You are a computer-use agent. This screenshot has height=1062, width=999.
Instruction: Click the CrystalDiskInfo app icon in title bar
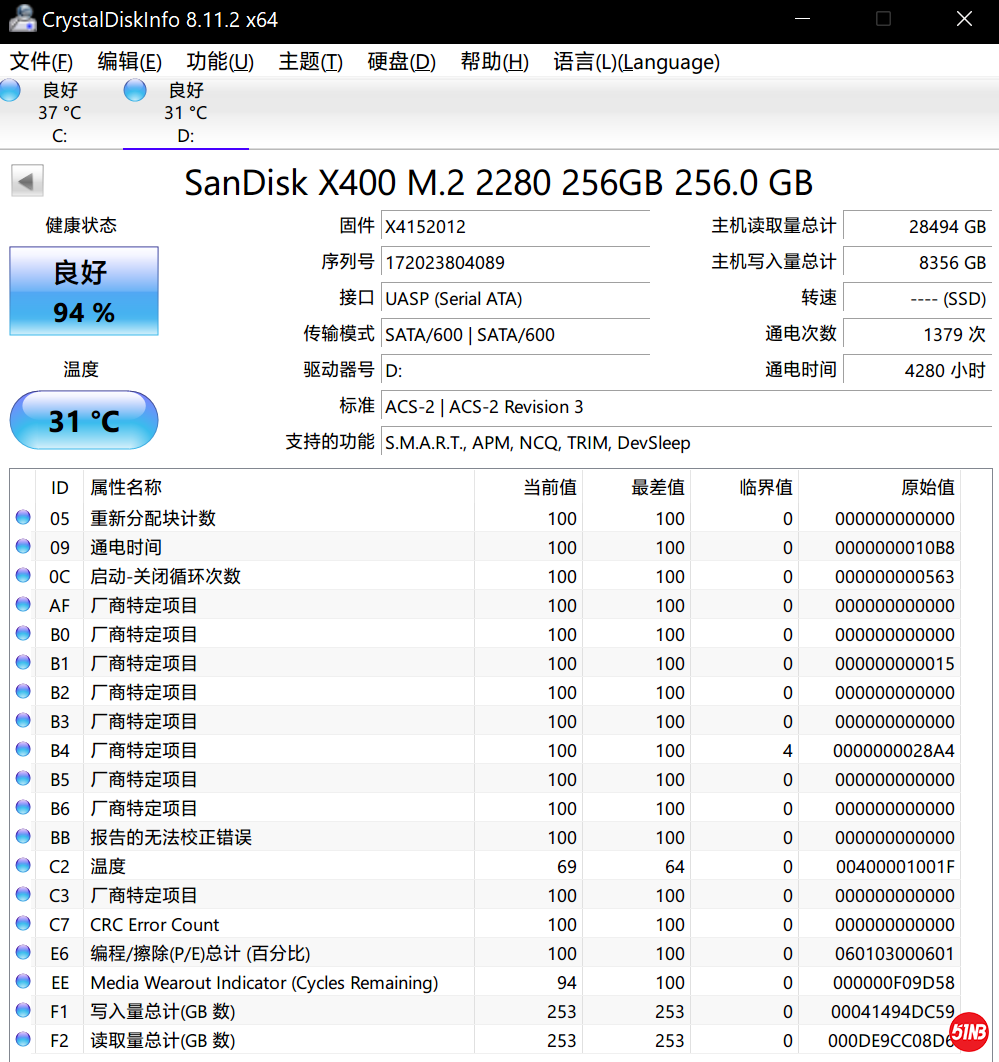pos(20,19)
